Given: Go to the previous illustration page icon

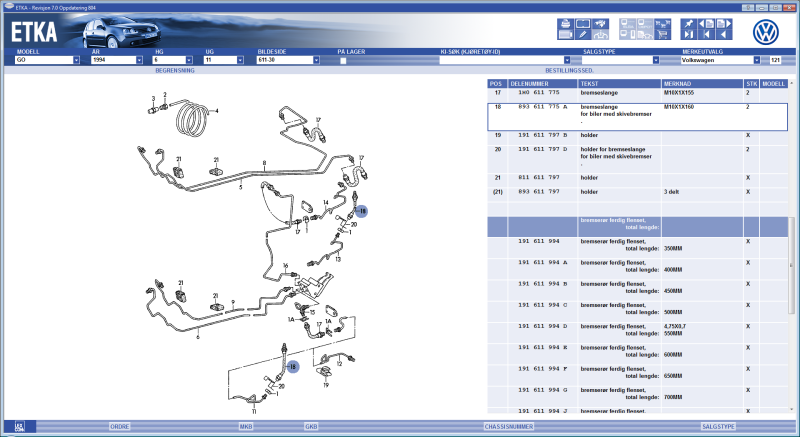Looking at the screenshot, I should [x=706, y=23].
